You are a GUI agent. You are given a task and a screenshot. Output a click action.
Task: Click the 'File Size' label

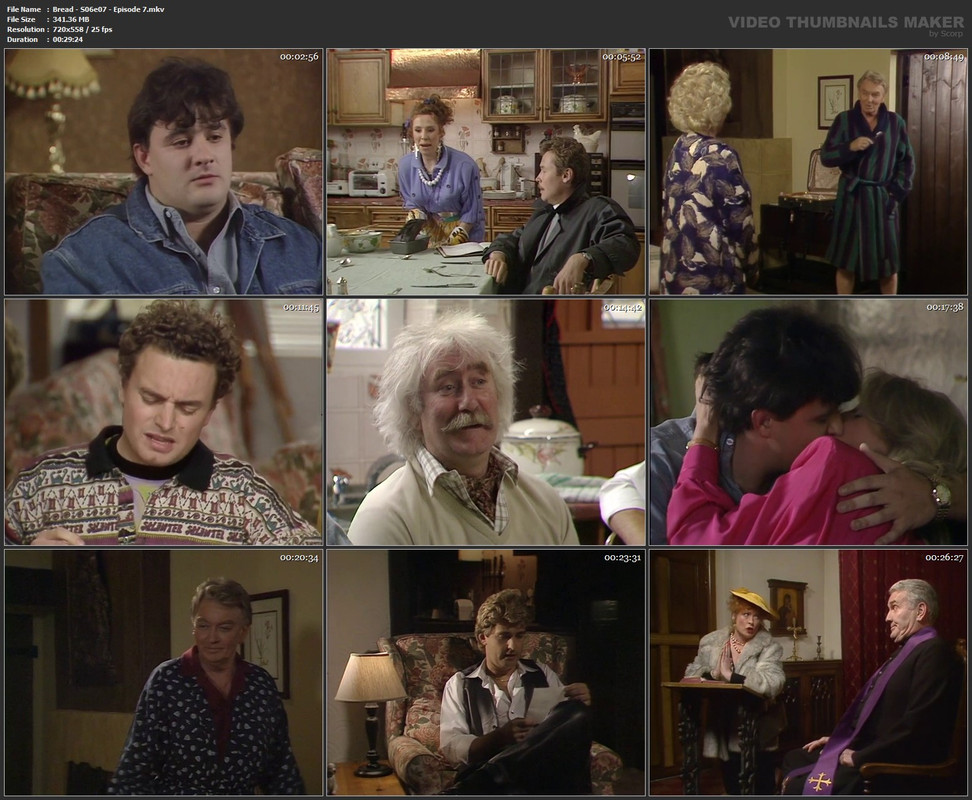click(21, 19)
